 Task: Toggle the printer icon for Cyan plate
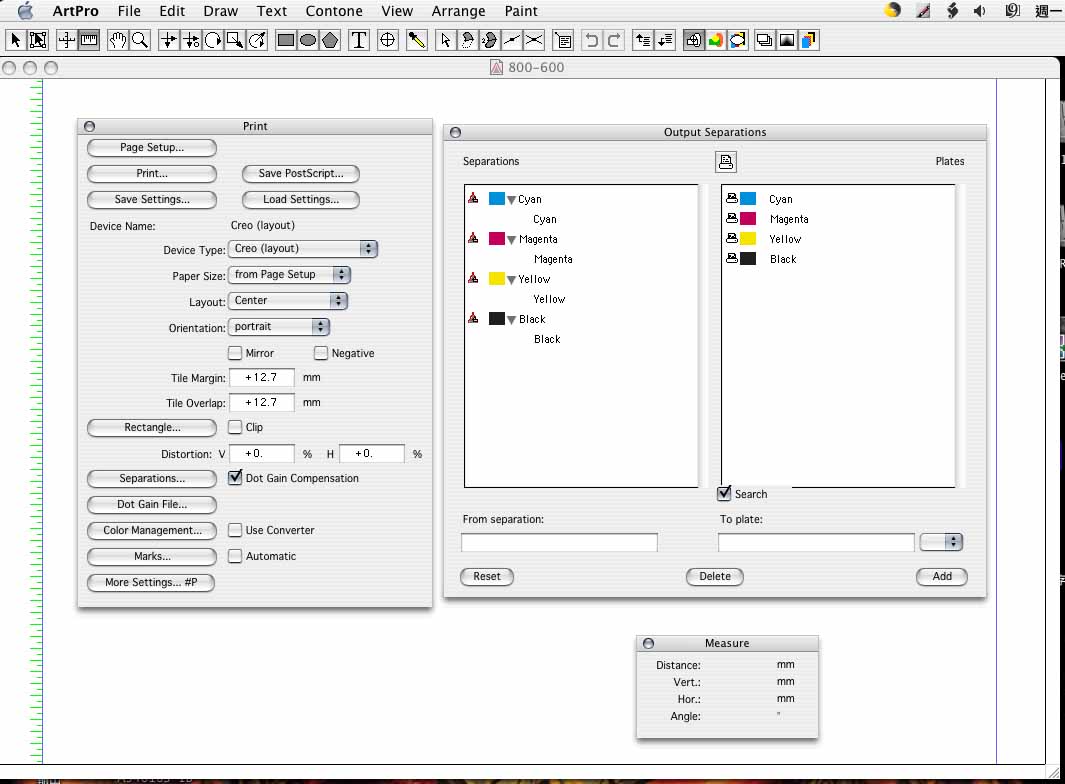732,198
